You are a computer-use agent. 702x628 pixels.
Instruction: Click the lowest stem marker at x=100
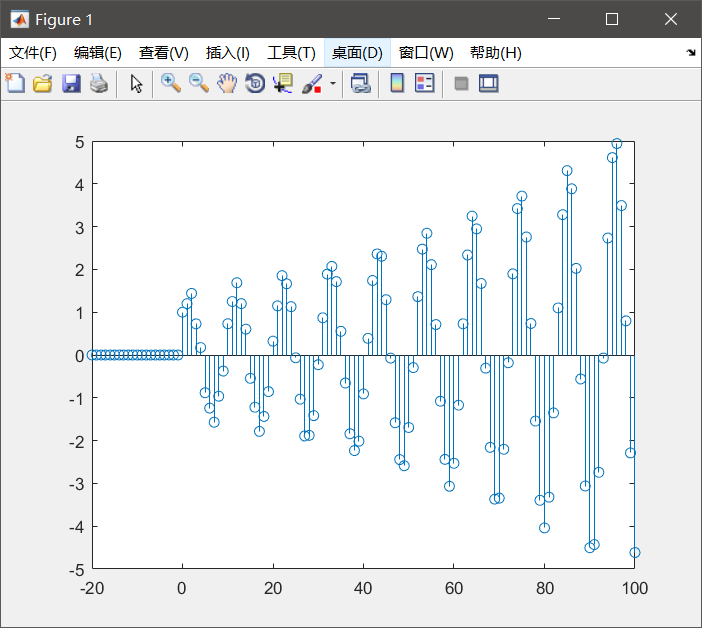click(x=634, y=552)
